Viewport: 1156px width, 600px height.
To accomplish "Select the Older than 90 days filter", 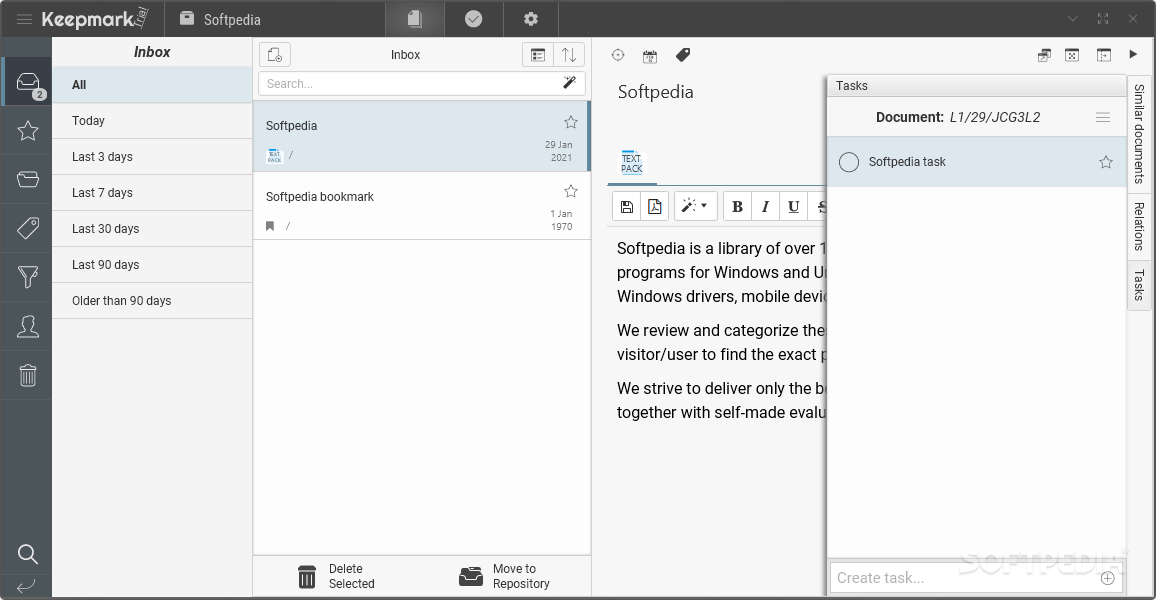I will pyautogui.click(x=152, y=301).
